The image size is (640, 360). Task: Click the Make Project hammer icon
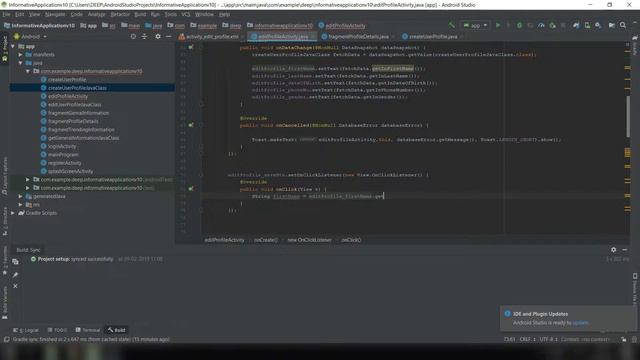pyautogui.click(x=451, y=25)
